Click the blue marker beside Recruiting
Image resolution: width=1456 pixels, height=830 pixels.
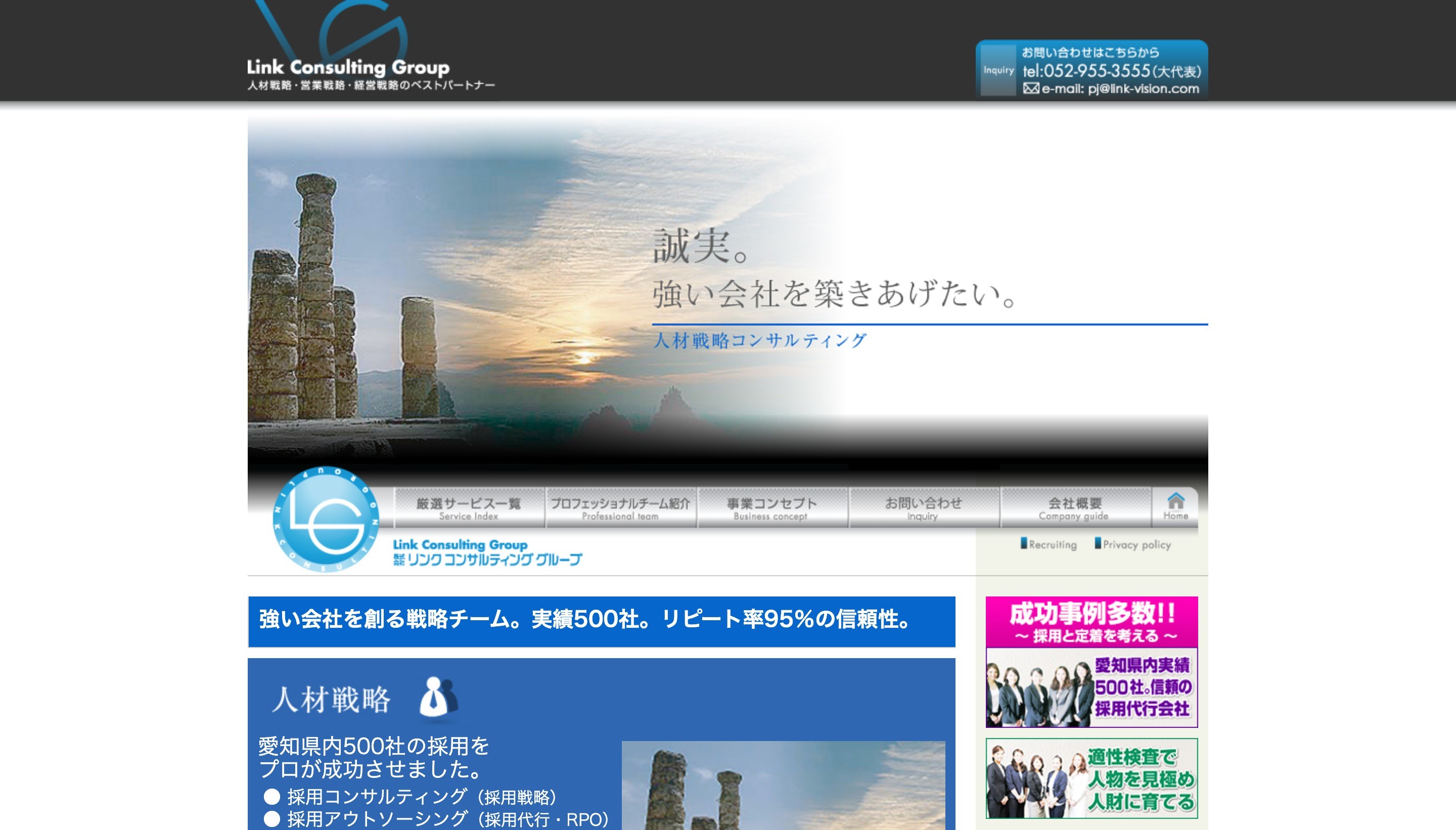1023,543
